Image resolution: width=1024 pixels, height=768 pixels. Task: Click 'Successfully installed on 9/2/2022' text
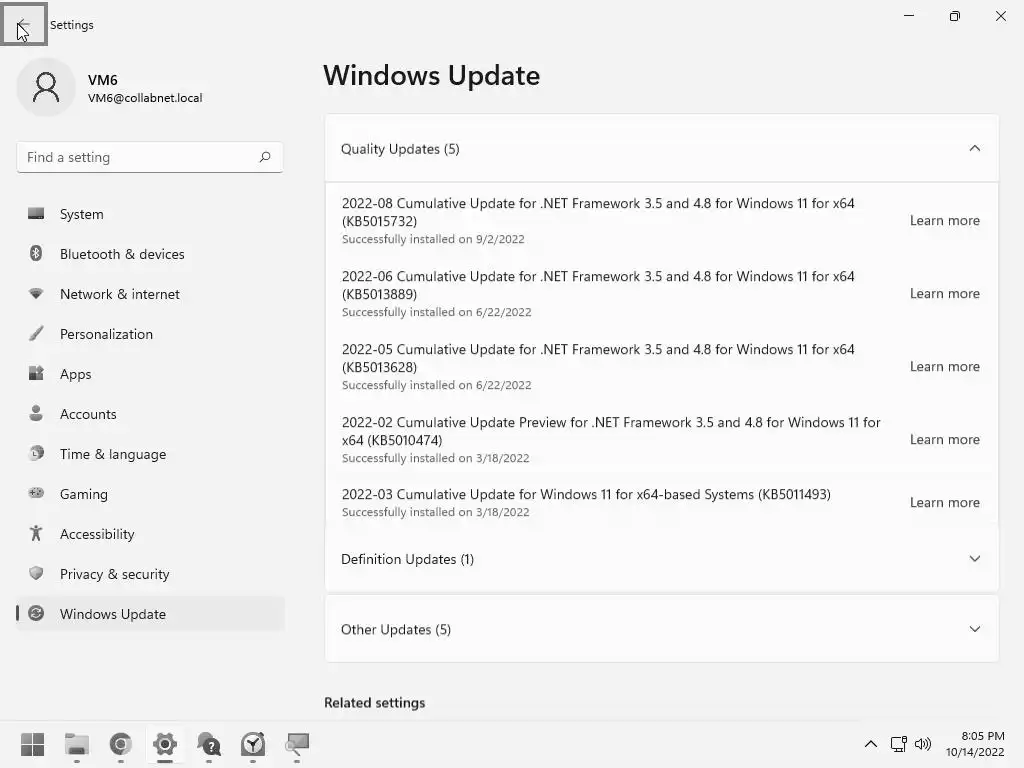click(x=433, y=239)
